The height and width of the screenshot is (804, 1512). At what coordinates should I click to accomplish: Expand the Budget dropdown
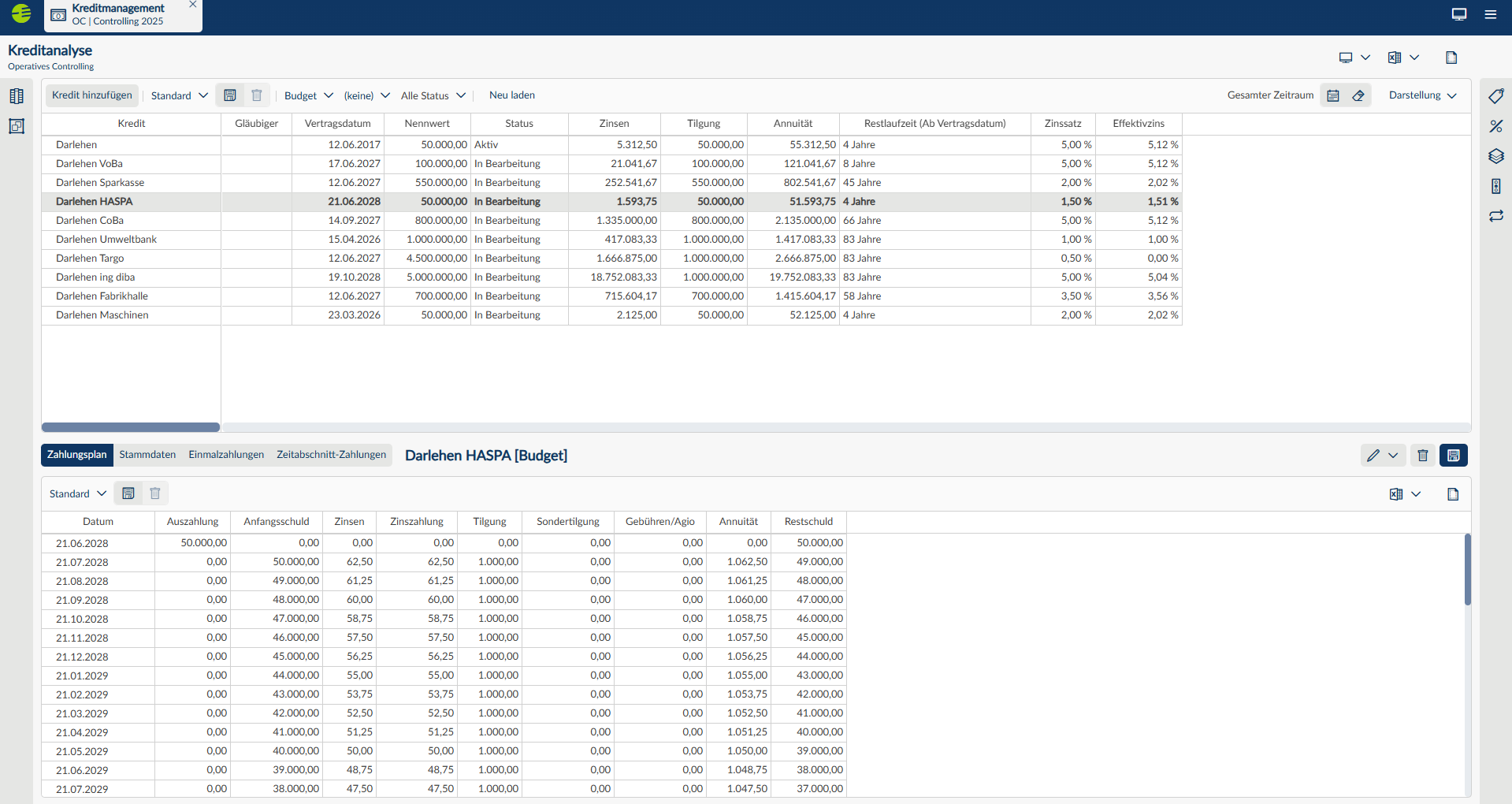click(309, 95)
